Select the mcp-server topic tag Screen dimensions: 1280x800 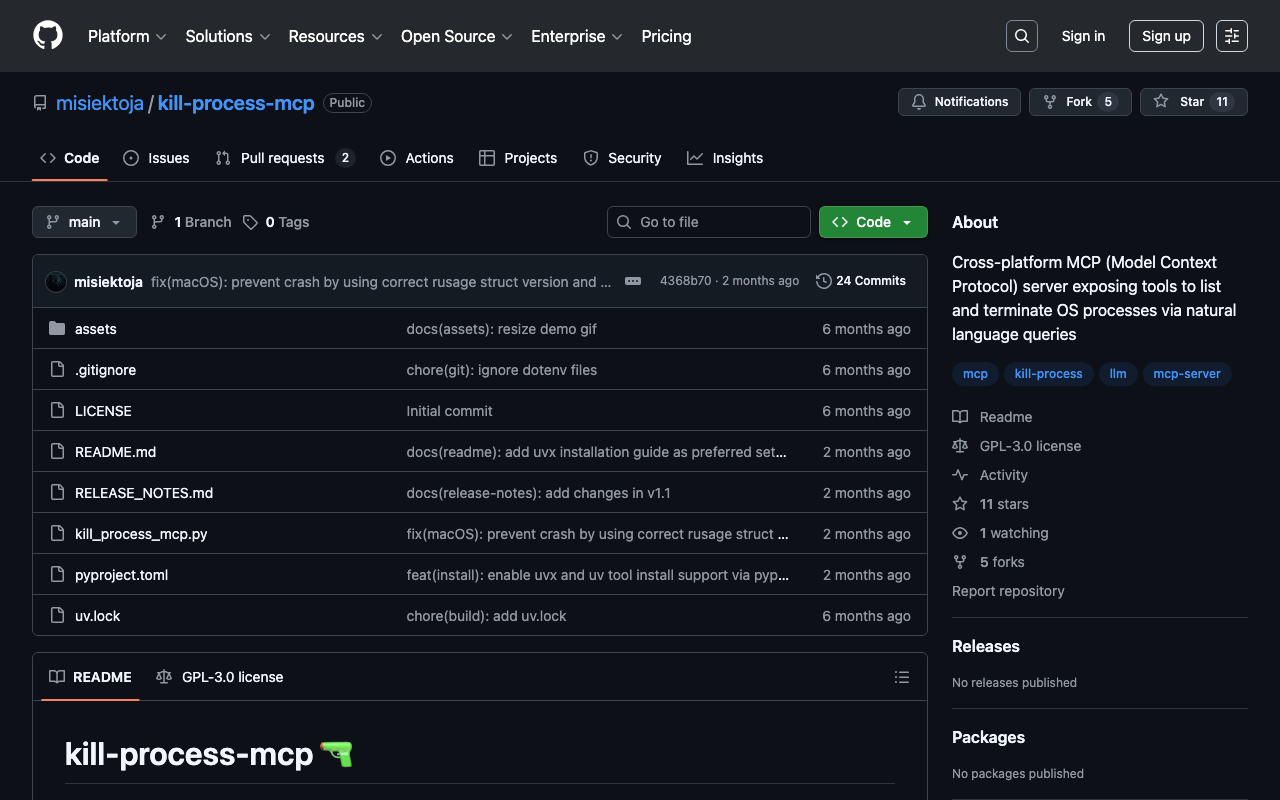(1186, 374)
